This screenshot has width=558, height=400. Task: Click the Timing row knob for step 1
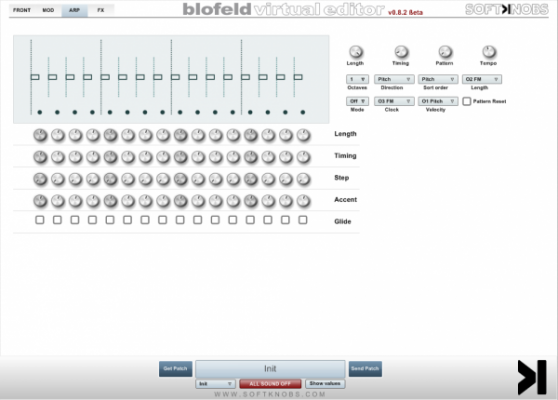click(40, 157)
